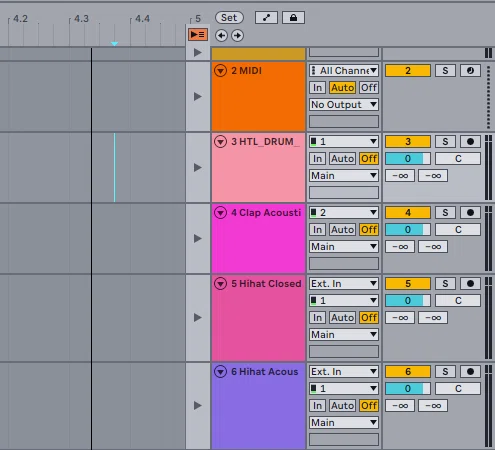The image size is (495, 450).
Task: Toggle the lock envelopes icon
Action: 293,18
